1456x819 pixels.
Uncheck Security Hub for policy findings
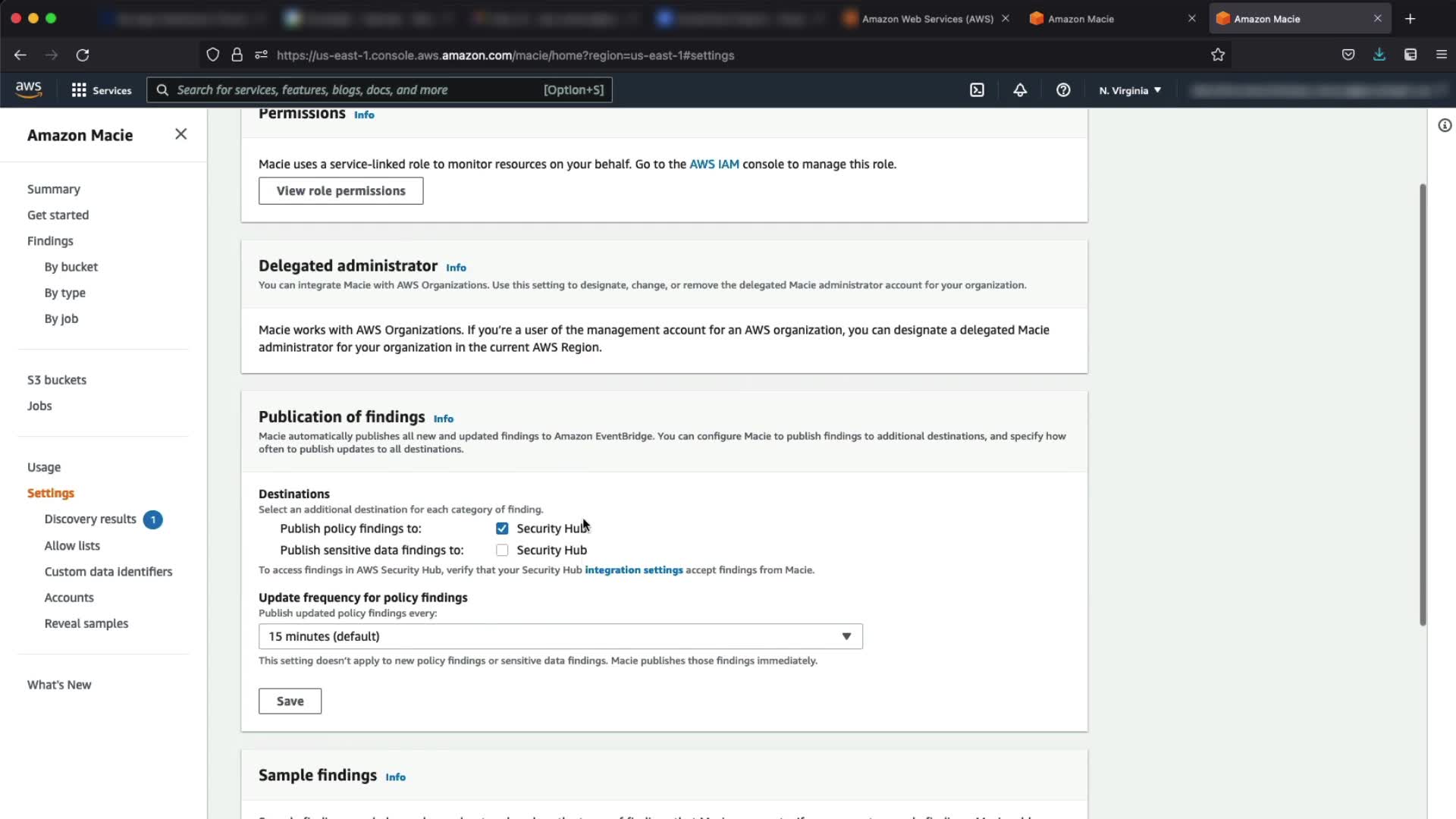(502, 529)
